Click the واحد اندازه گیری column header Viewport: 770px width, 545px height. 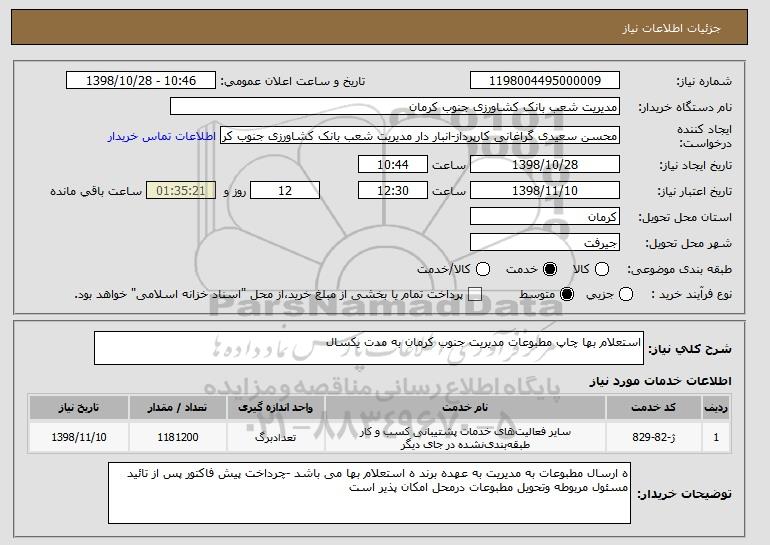tap(275, 408)
